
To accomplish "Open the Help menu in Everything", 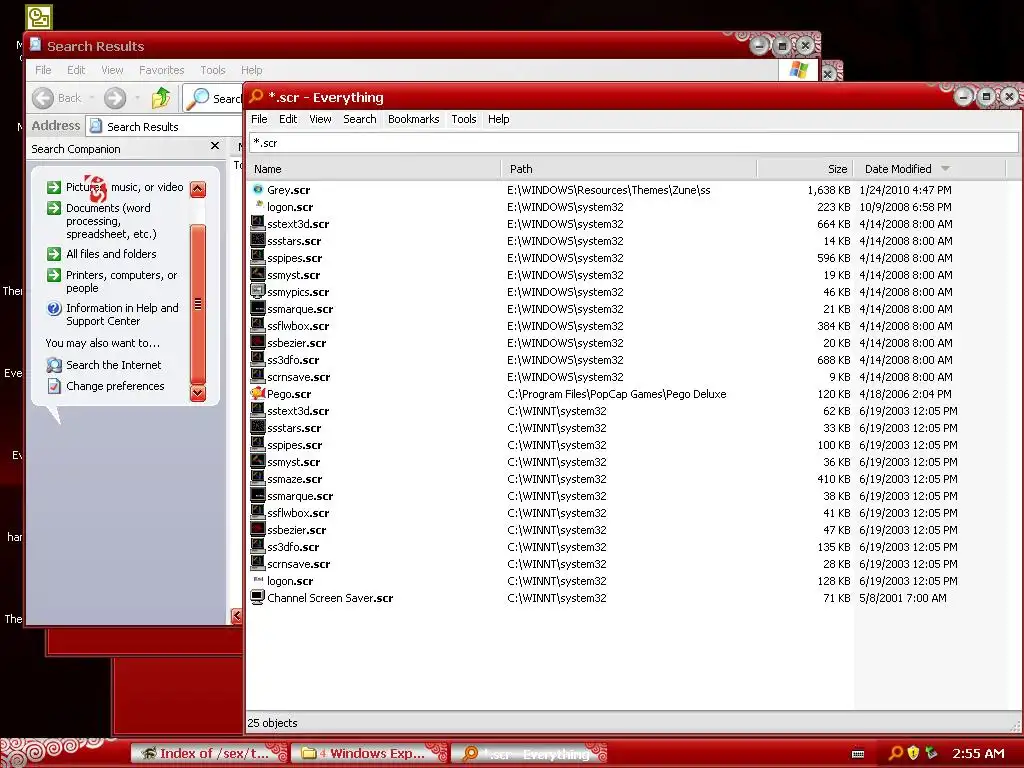I will (x=498, y=119).
